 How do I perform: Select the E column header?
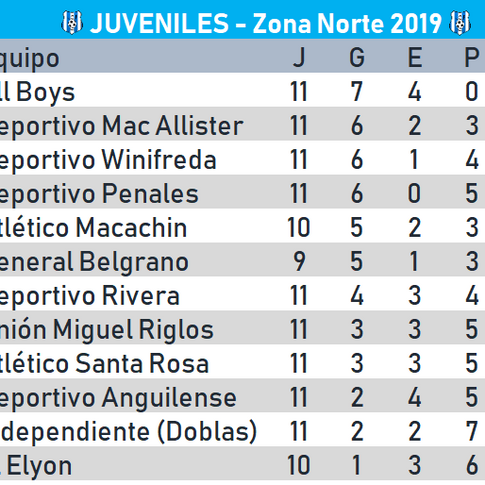[x=415, y=57]
